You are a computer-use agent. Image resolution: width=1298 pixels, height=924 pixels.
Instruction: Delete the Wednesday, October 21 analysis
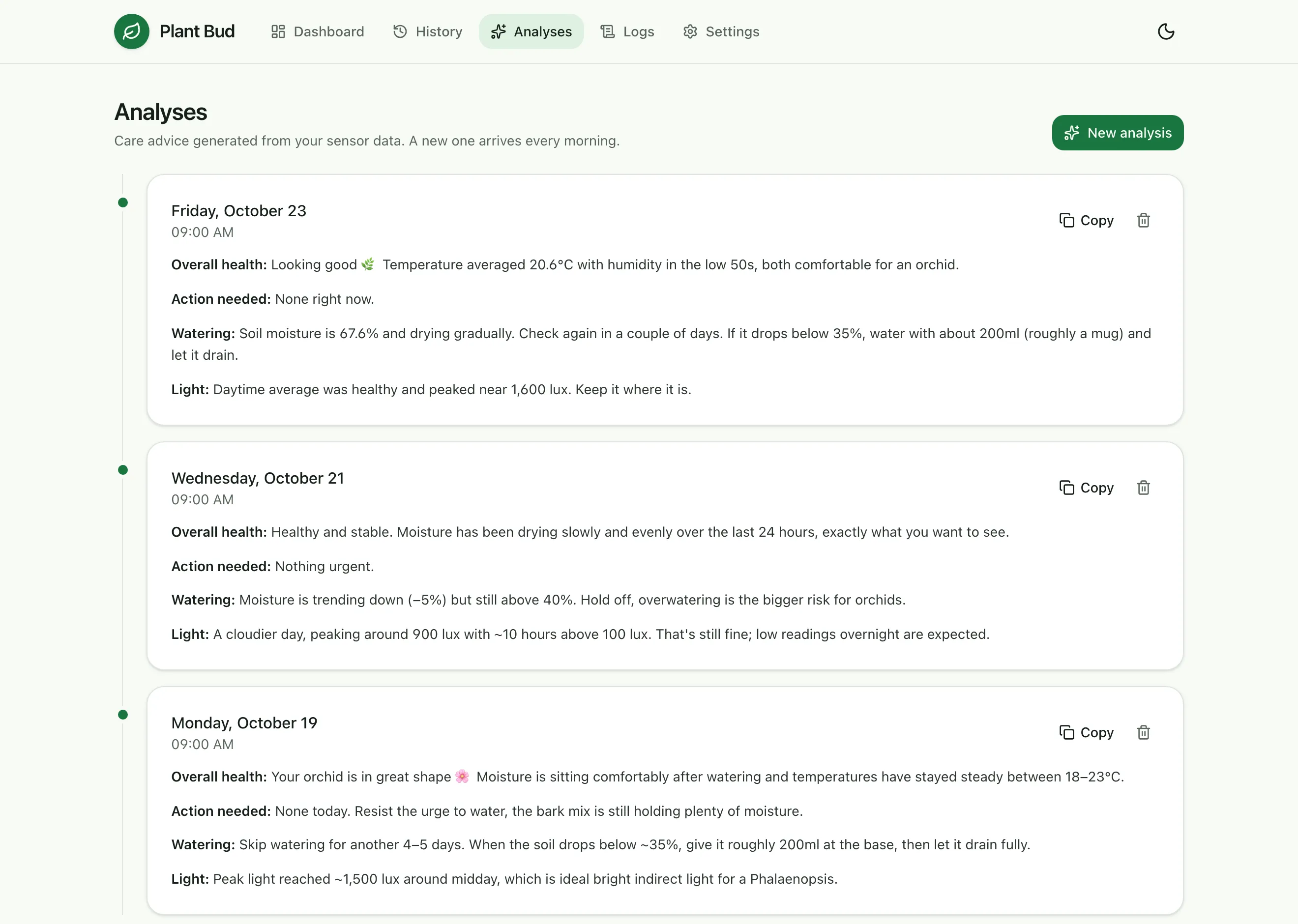[1143, 488]
